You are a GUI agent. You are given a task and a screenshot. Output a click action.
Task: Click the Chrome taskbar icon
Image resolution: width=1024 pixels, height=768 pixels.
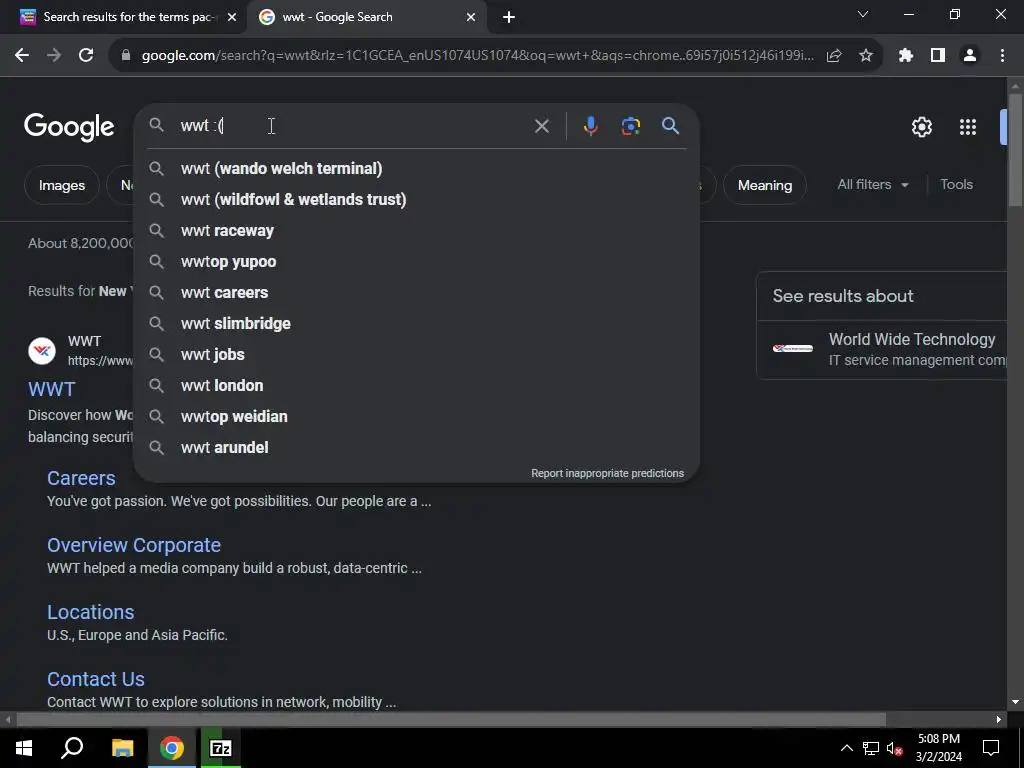tap(172, 748)
